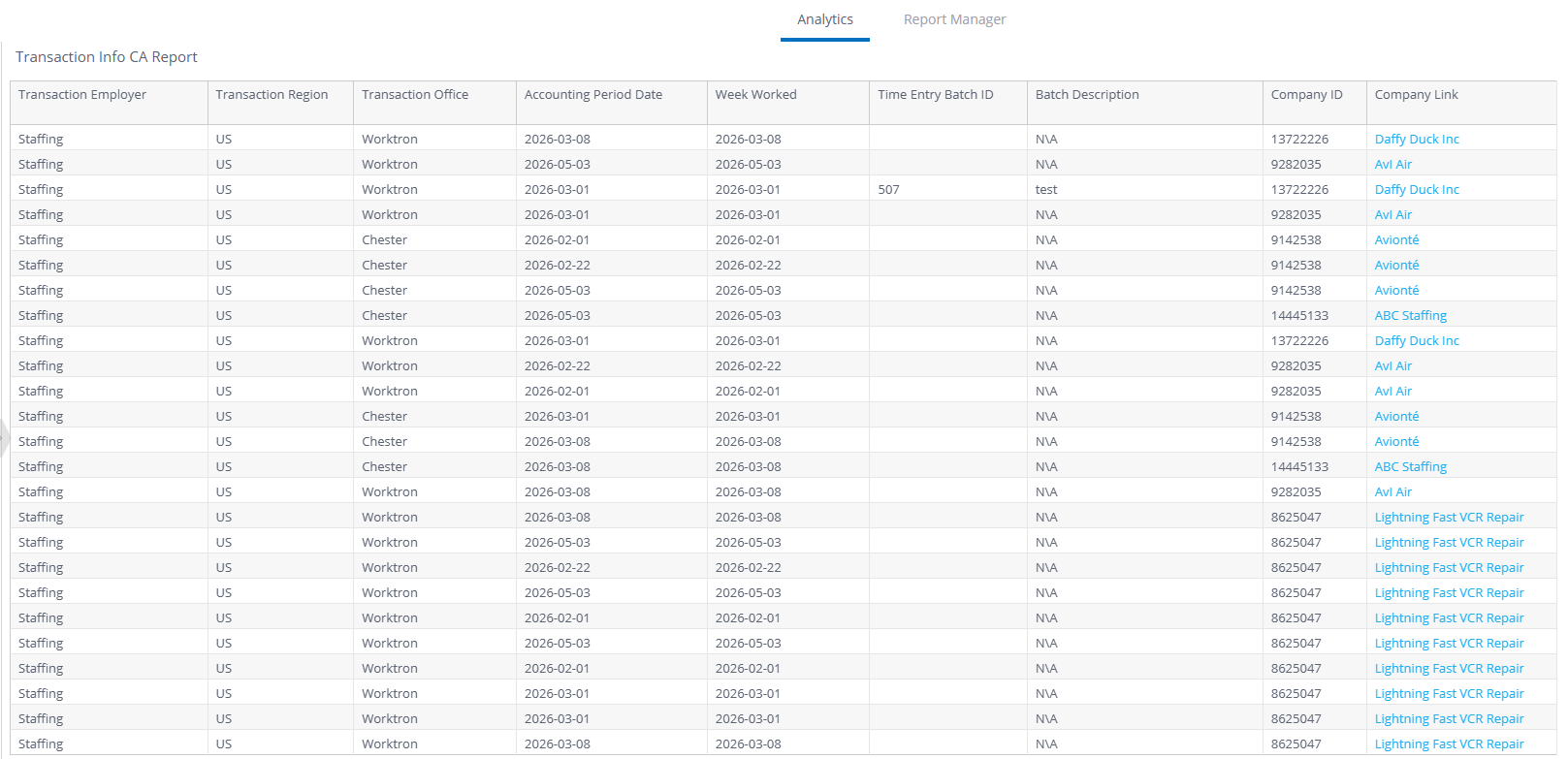This screenshot has height=759, width=1568.
Task: Open Lightning Fast VCR Repair link dated 2026-02-22
Action: click(1449, 567)
